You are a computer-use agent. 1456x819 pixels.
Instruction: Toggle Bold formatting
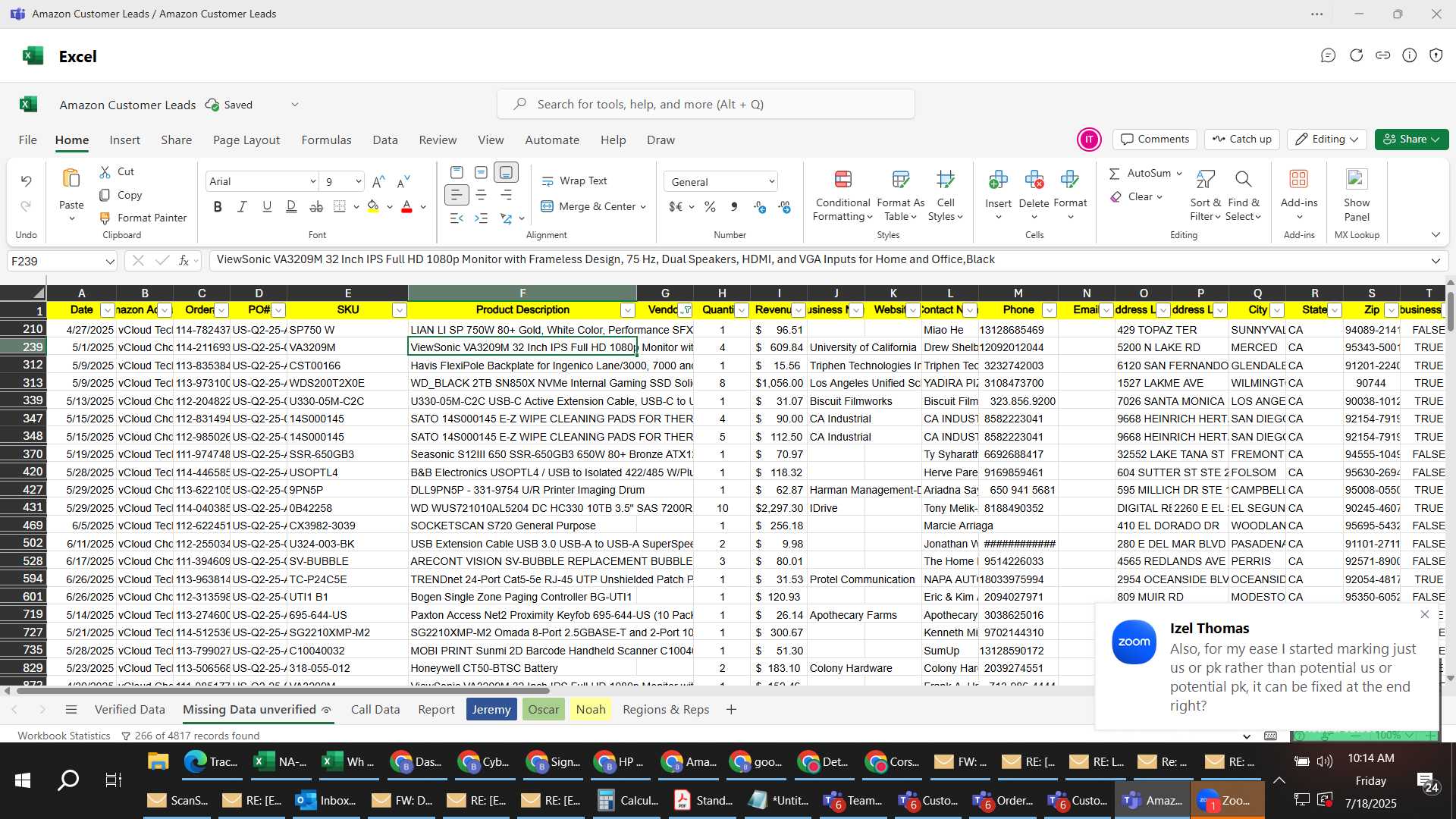(218, 206)
